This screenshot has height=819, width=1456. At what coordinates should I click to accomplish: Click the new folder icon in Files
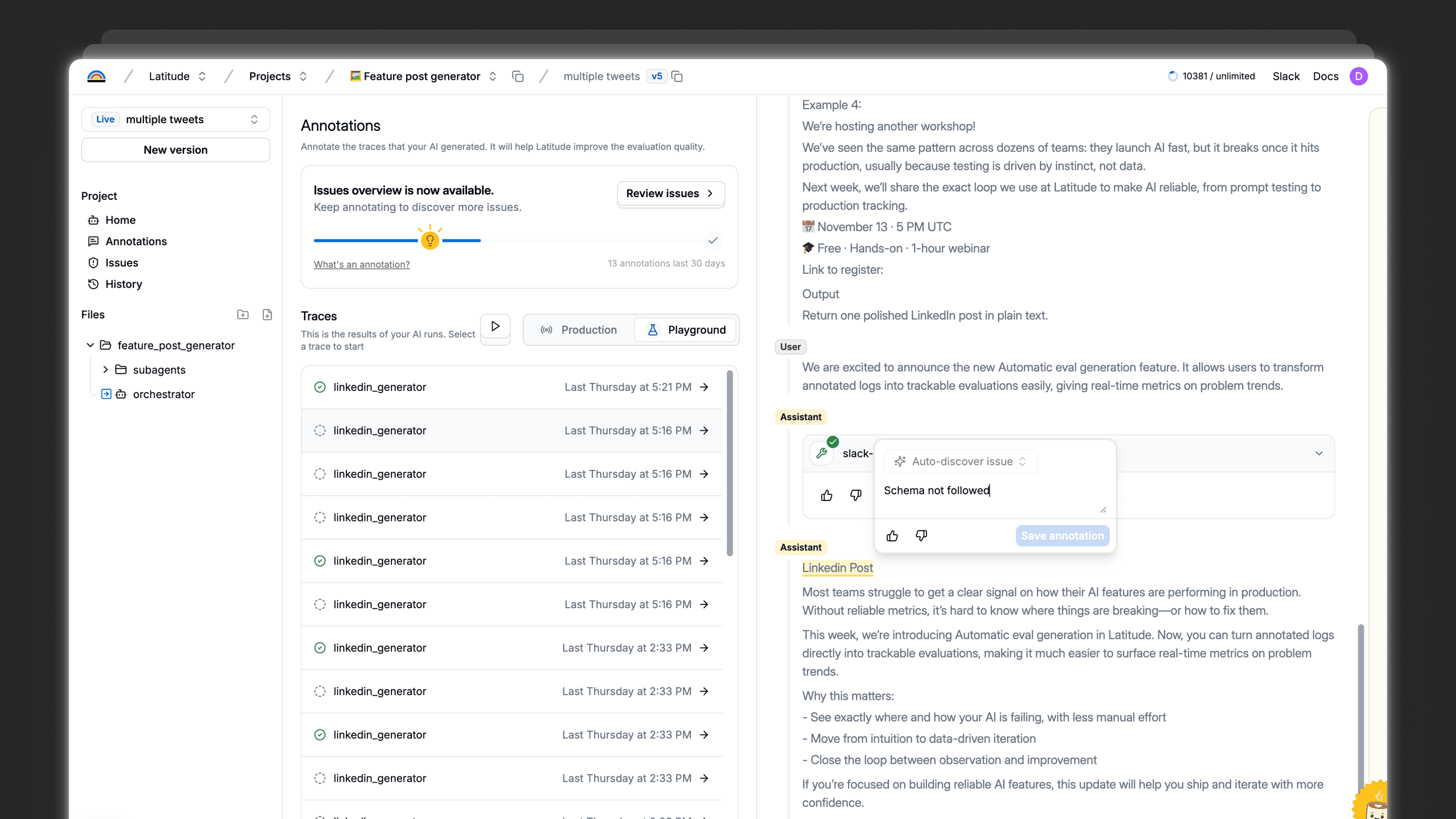point(243,315)
